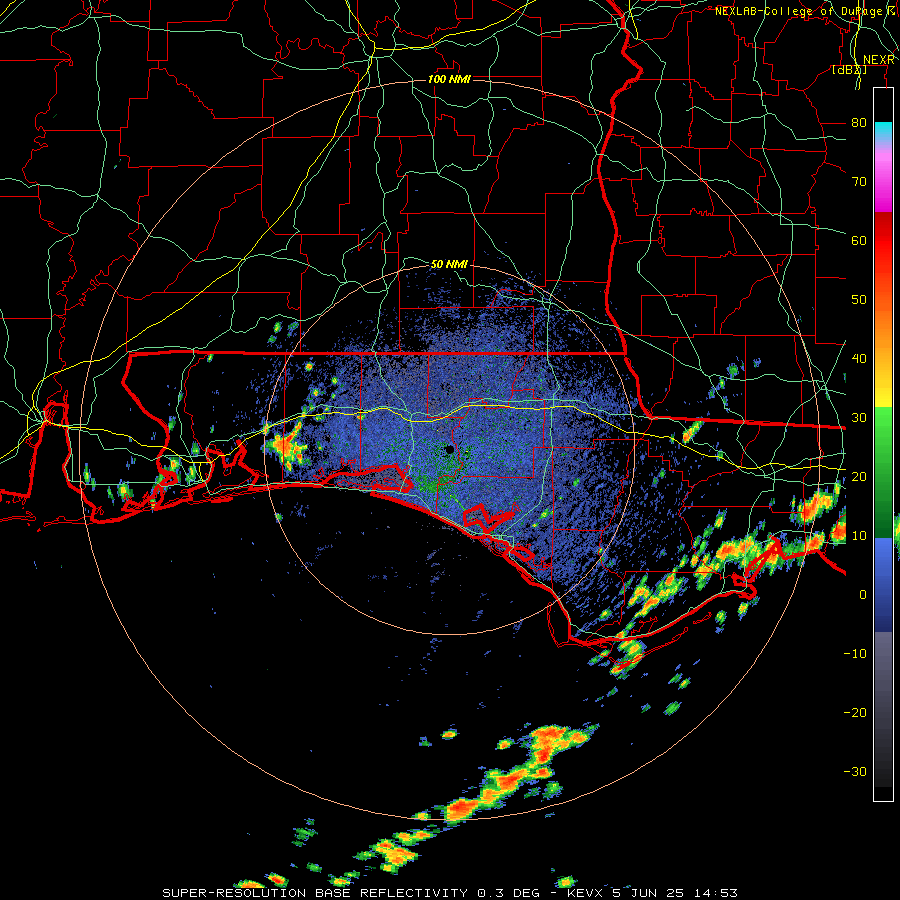
Task: Click the 0.3 DEG elevation text in the footer
Action: coord(509,893)
